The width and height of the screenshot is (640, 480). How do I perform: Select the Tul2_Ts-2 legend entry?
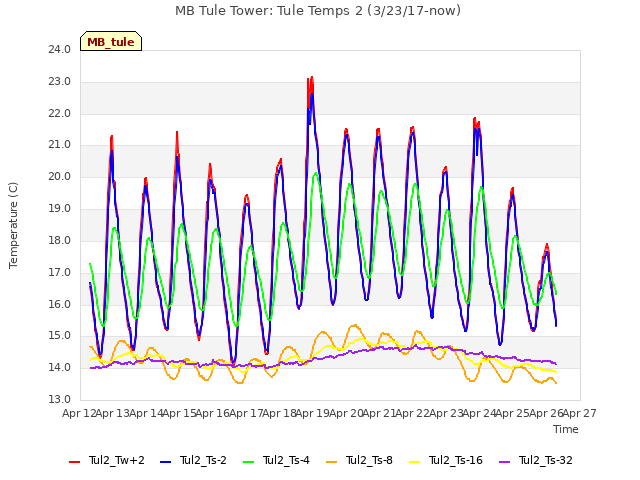click(193, 461)
